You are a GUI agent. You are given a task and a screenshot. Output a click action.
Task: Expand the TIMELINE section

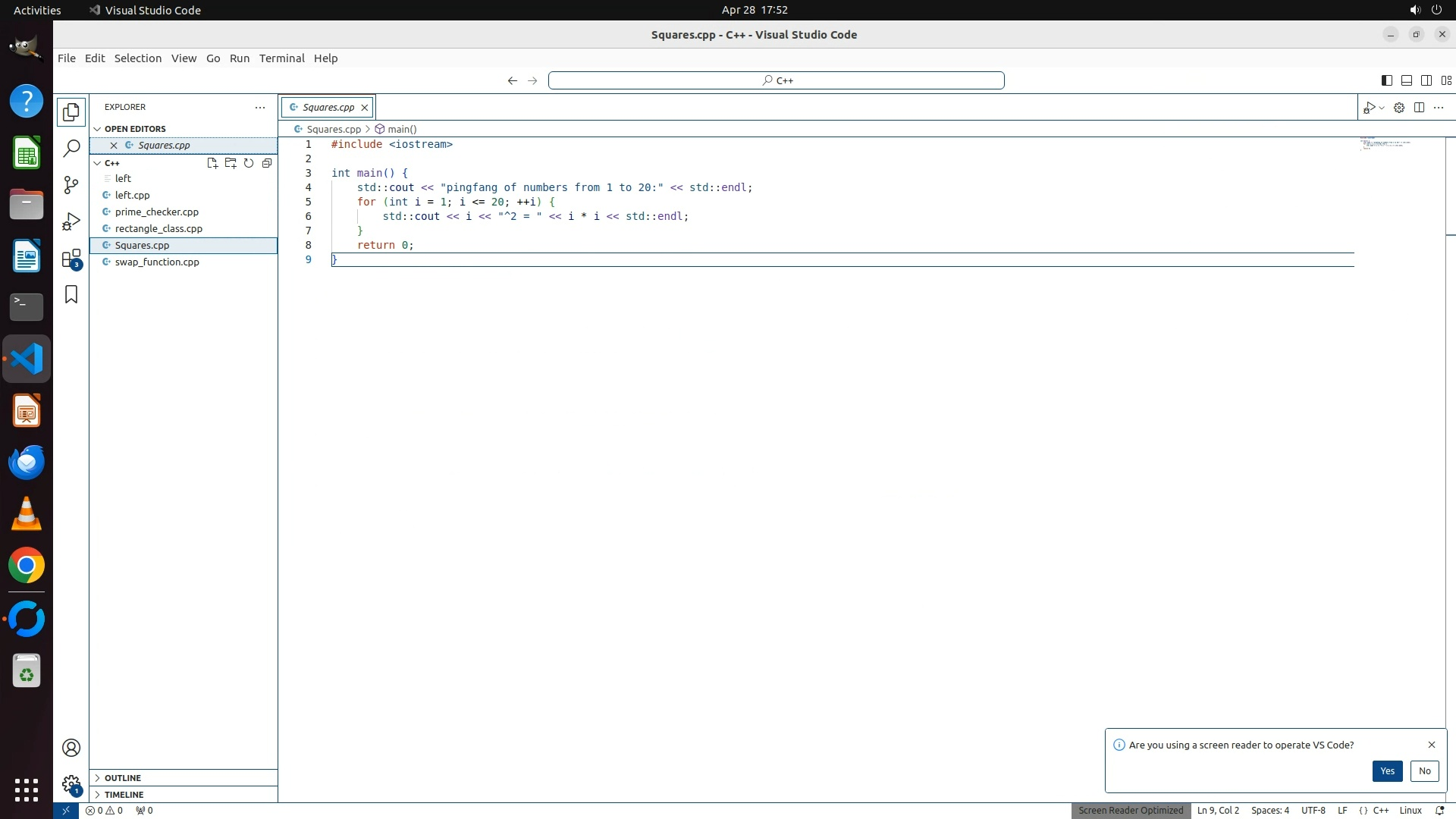pos(124,795)
